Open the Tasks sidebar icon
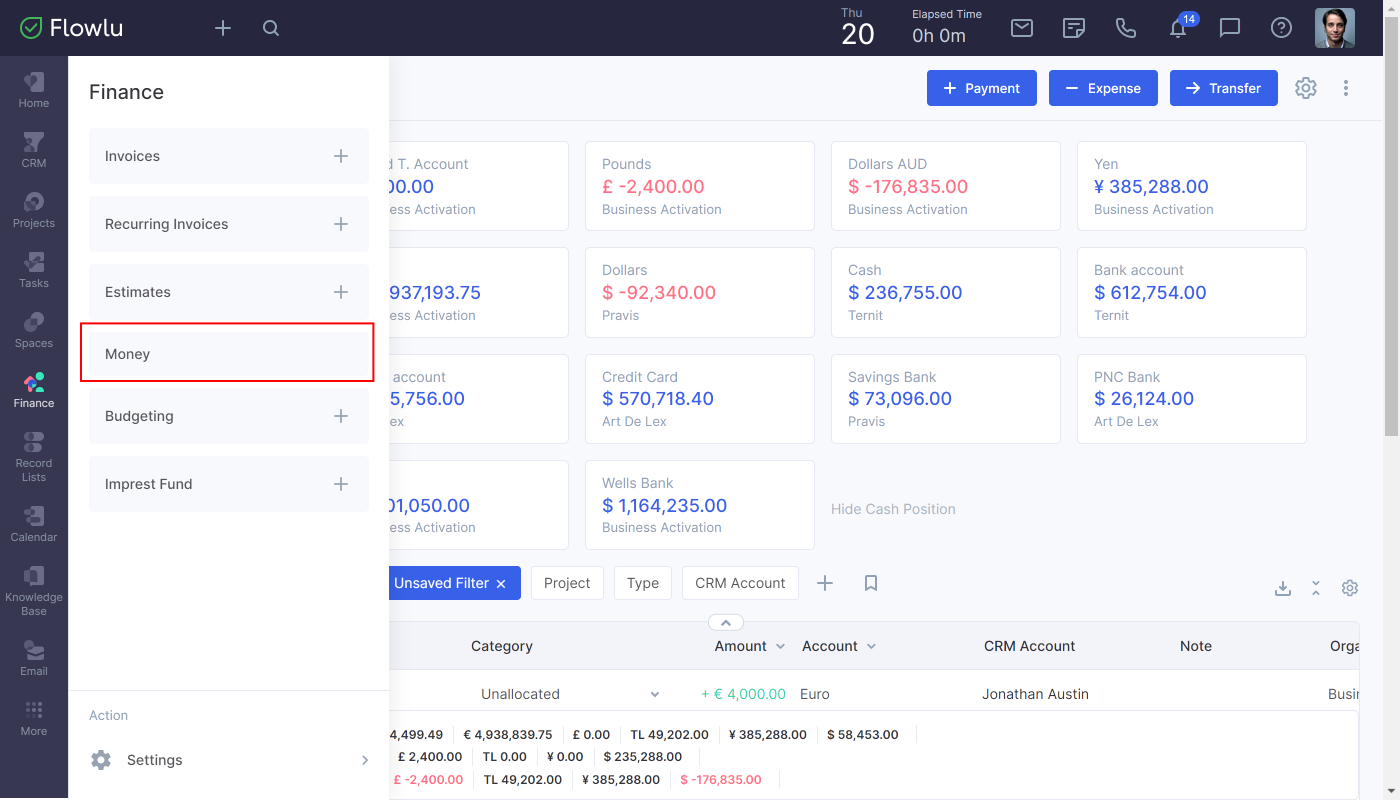Image resolution: width=1400 pixels, height=800 pixels. click(34, 270)
